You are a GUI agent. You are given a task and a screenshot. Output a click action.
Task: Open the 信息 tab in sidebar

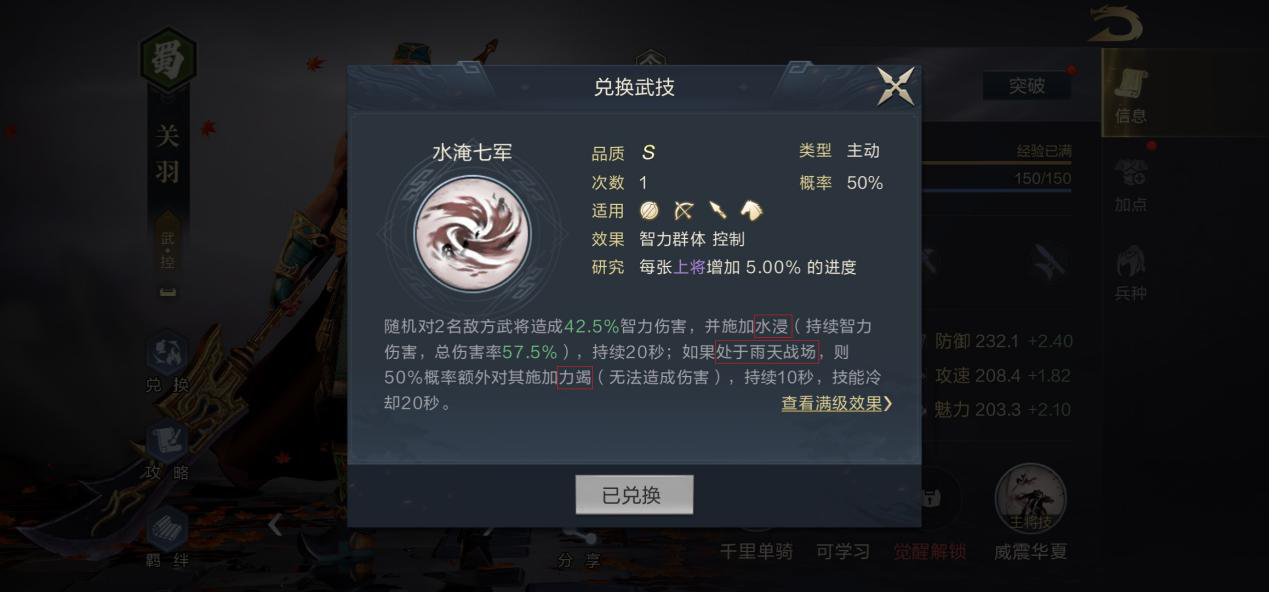coord(1131,96)
